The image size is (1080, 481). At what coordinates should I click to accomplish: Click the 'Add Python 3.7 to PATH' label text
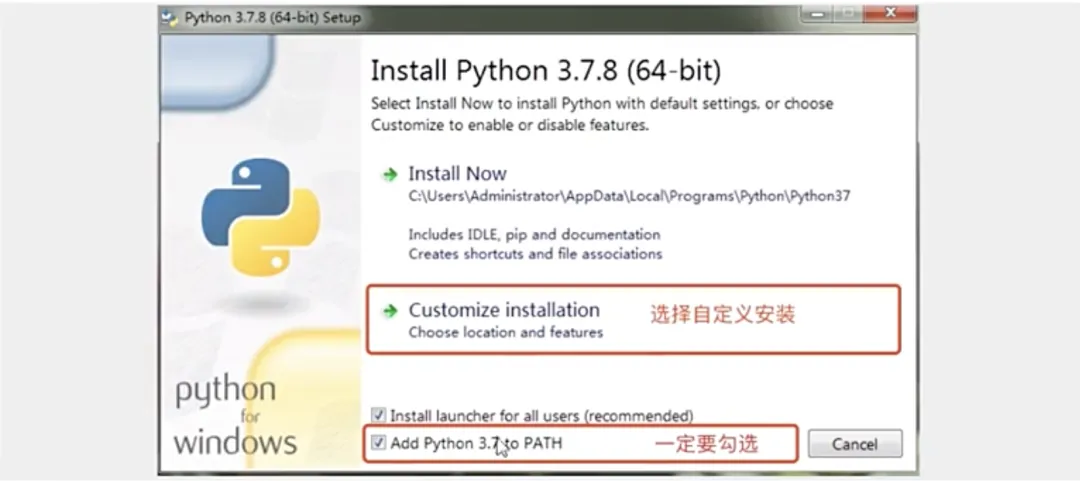[476, 443]
